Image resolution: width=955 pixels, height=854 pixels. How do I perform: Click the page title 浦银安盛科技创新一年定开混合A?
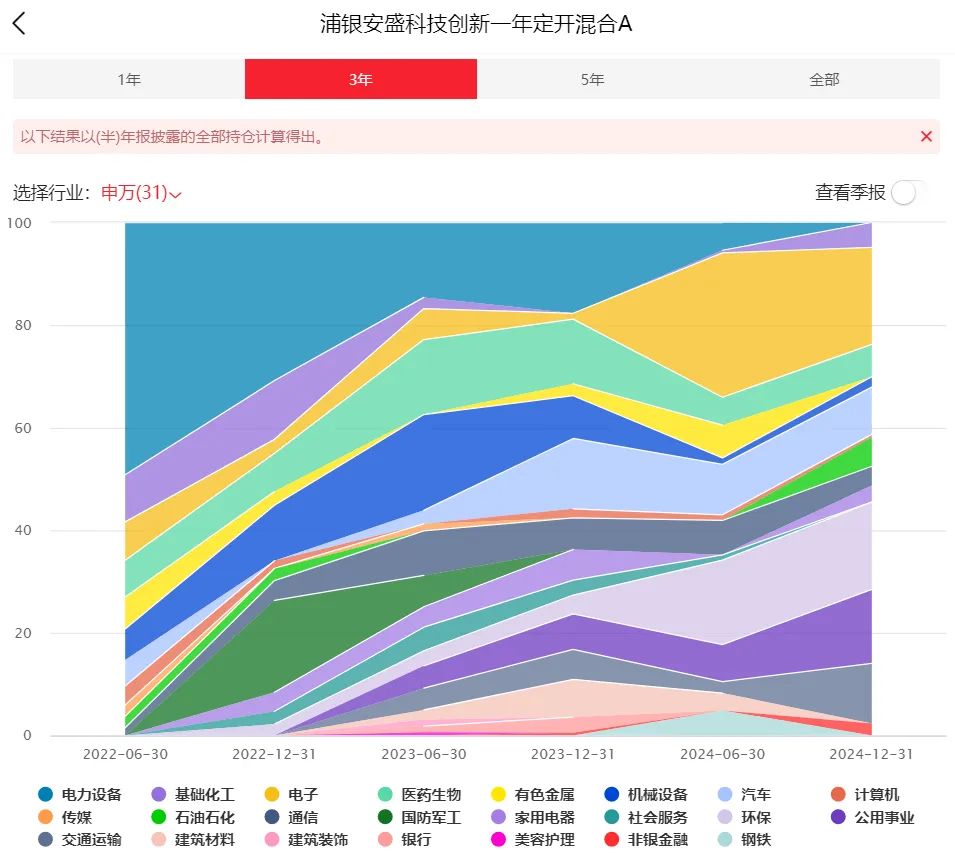pos(476,24)
